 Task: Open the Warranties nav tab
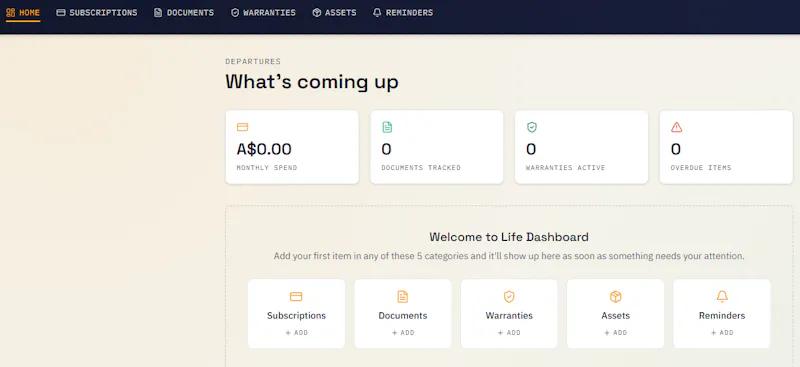pyautogui.click(x=263, y=13)
